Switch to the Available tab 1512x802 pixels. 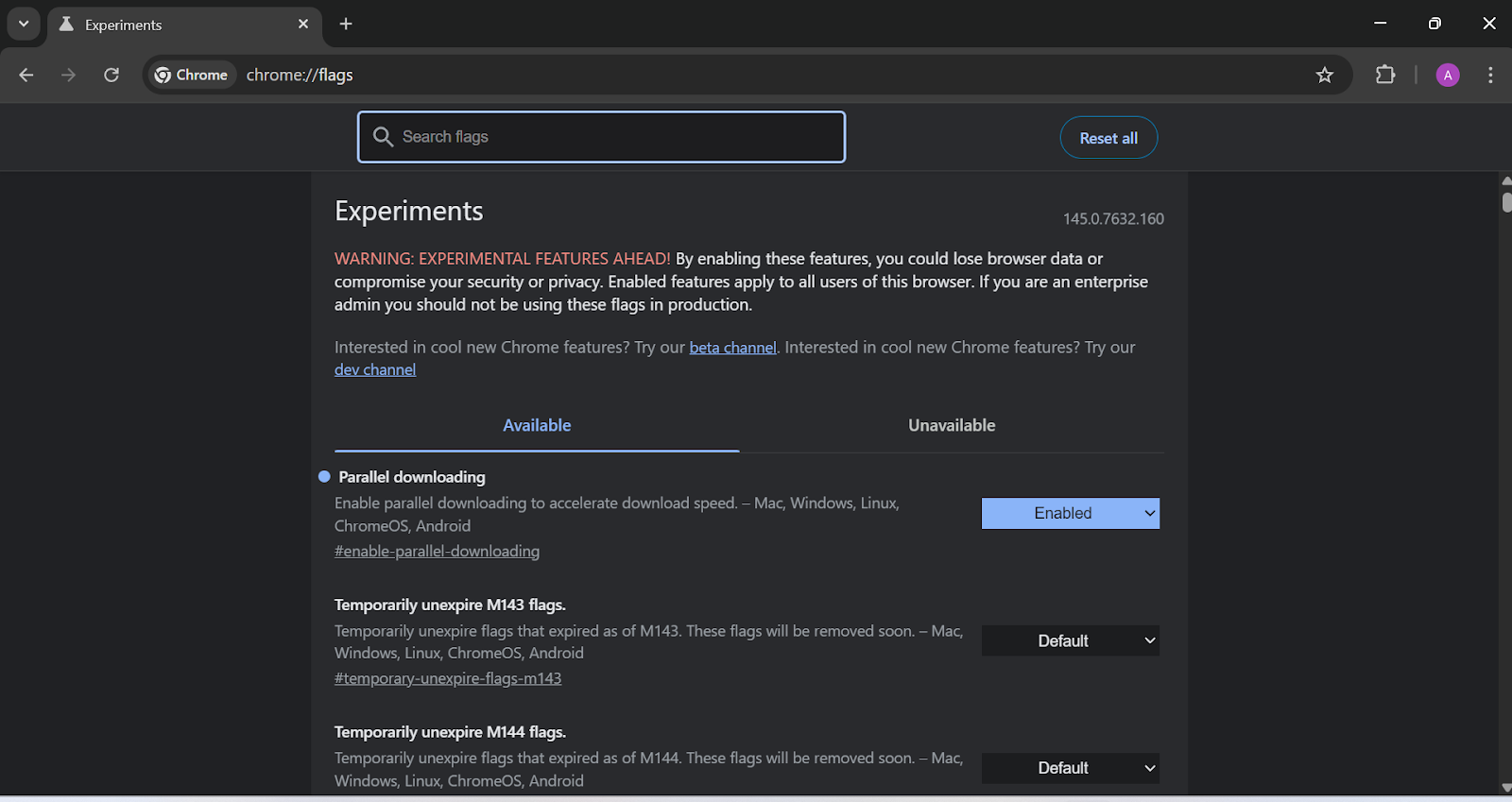click(x=537, y=426)
